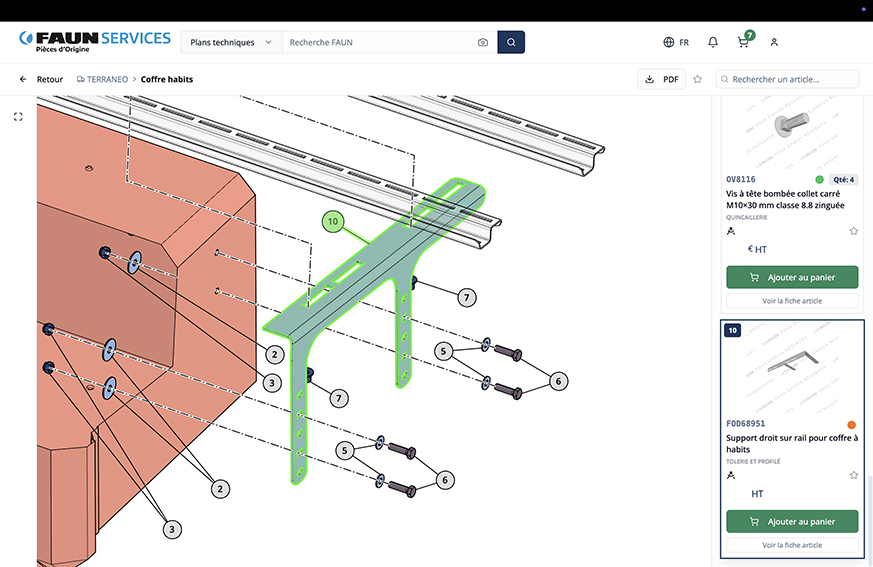Go back with the Retour link

tap(41, 79)
